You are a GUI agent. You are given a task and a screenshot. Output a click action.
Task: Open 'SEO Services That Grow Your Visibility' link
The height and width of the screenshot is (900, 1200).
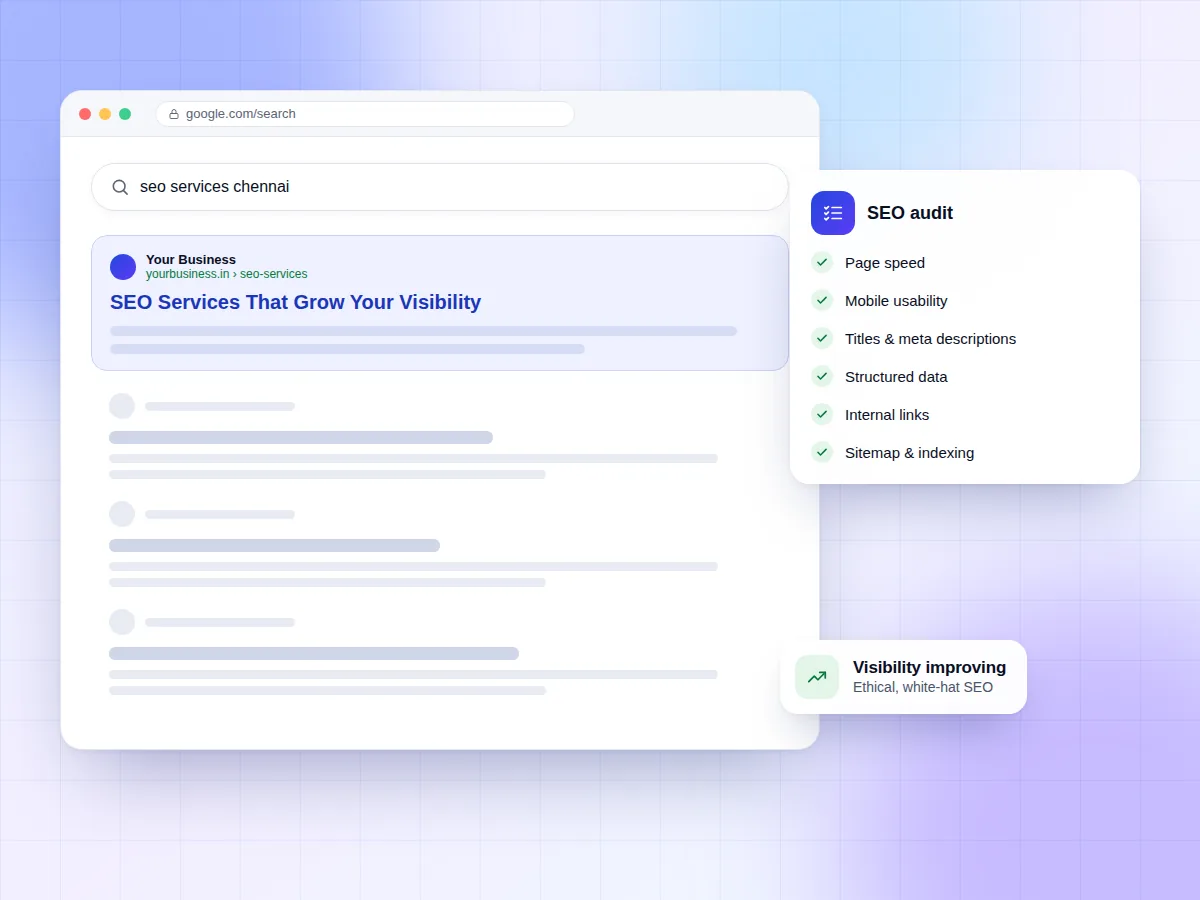(295, 302)
